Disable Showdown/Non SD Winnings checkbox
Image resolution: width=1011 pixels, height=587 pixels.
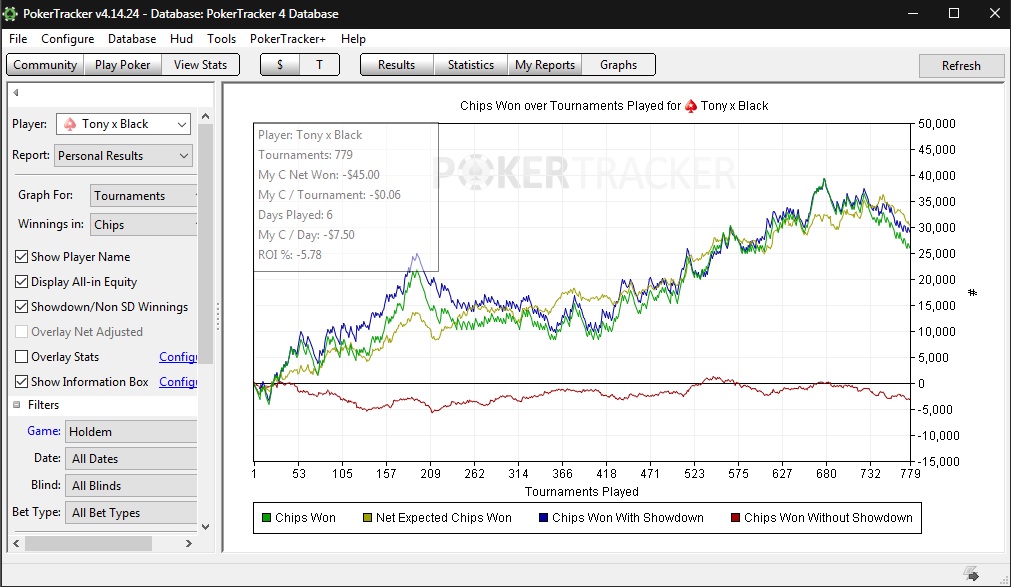(x=21, y=307)
